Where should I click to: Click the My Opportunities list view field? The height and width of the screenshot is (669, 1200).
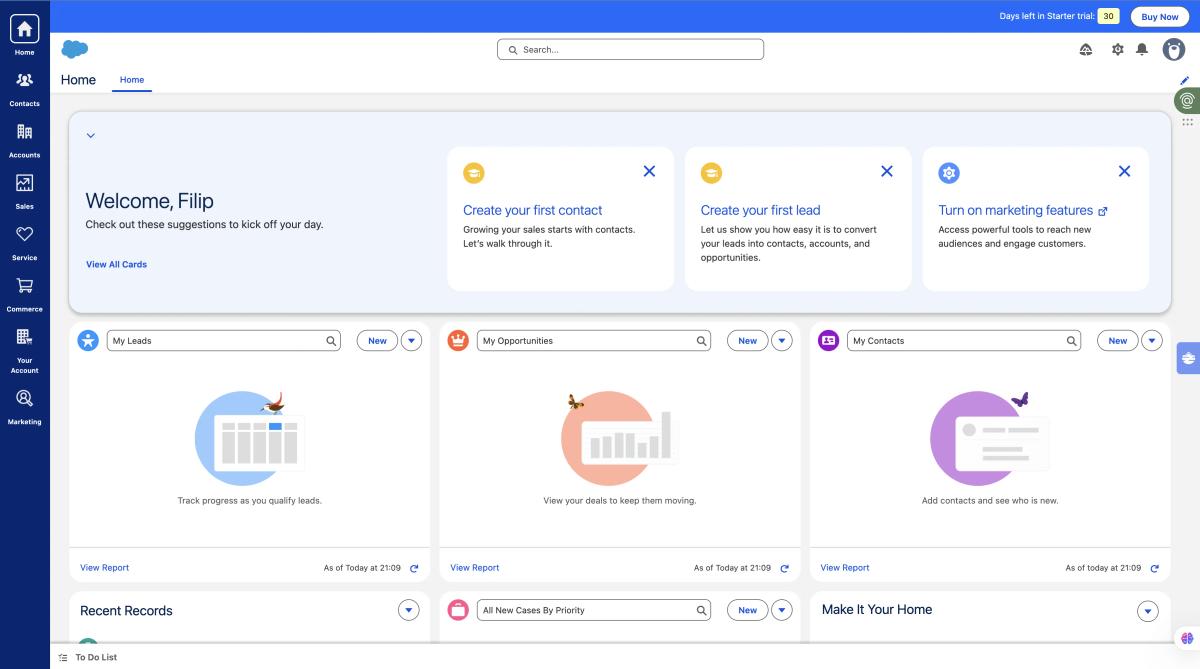[594, 341]
